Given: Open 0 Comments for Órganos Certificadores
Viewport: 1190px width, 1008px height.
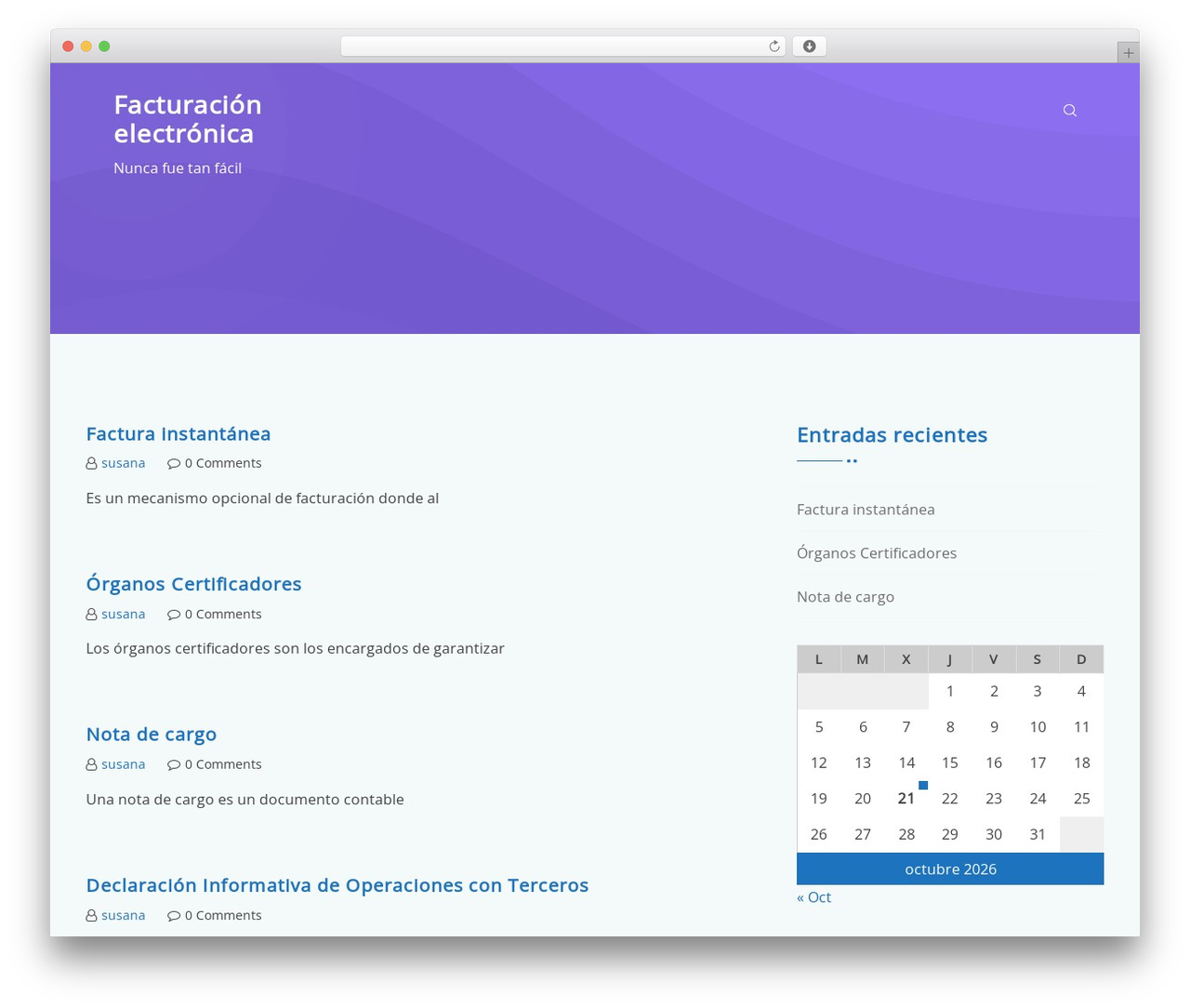Looking at the screenshot, I should (223, 615).
